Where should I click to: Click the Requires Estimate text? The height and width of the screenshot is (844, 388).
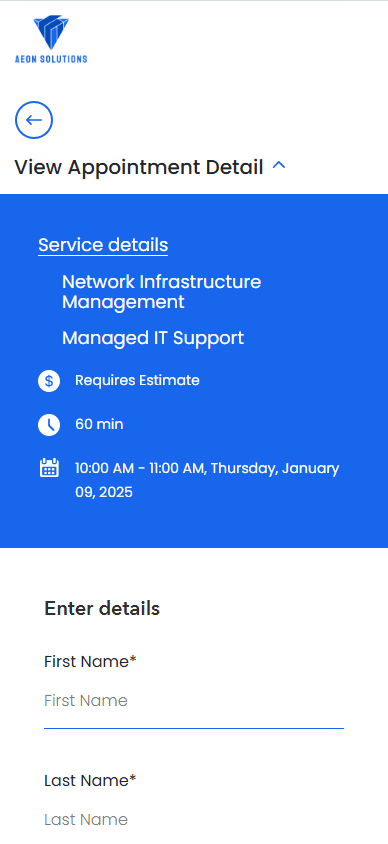137,381
